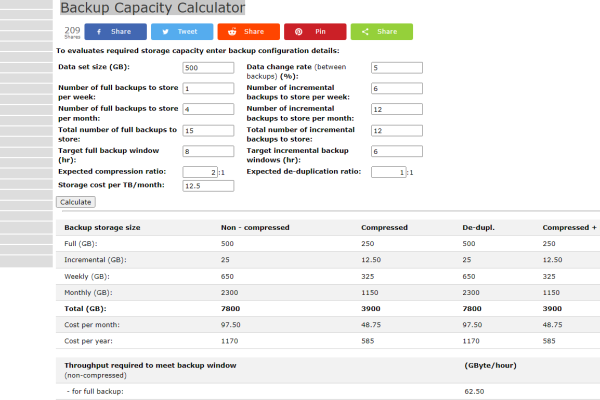Click the incremental backups per week input
The height and width of the screenshot is (400, 600).
coord(396,89)
